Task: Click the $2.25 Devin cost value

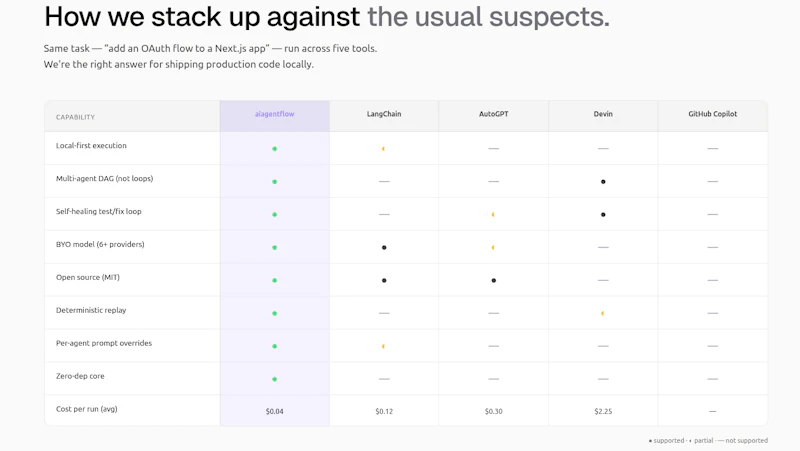Action: click(x=603, y=411)
